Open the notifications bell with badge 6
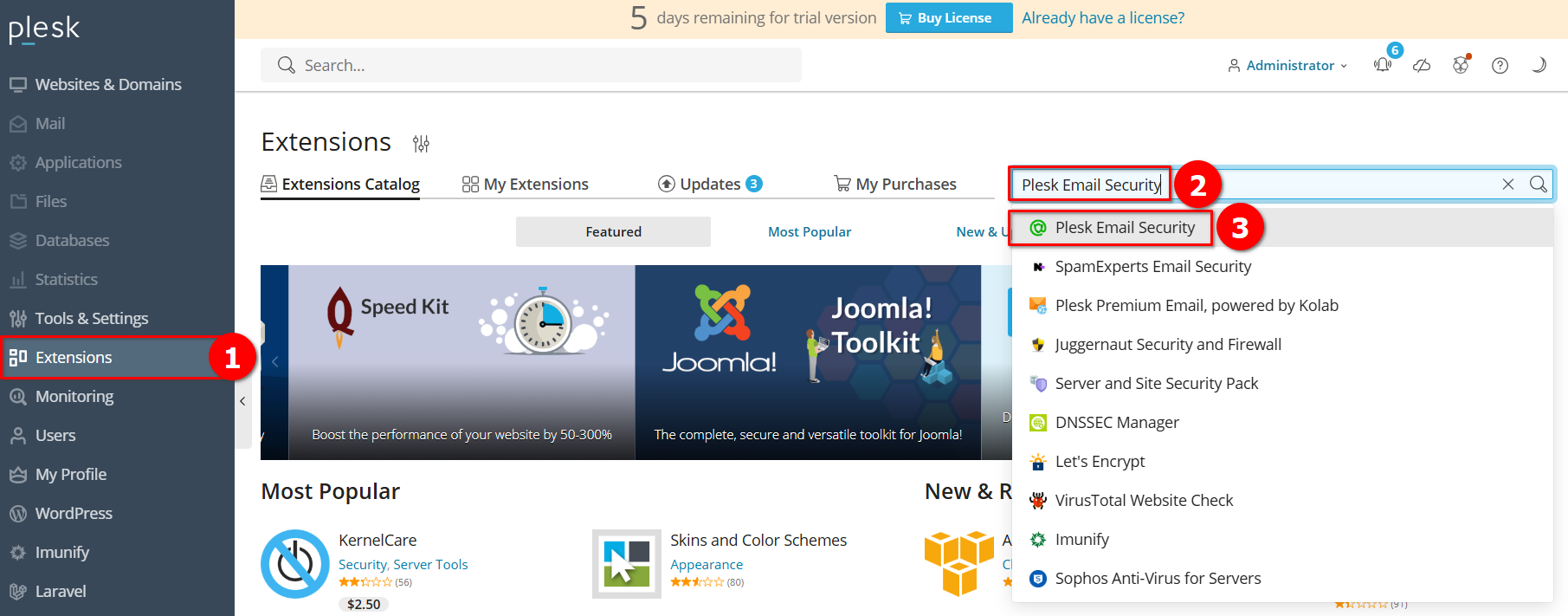The image size is (1568, 616). tap(1383, 65)
